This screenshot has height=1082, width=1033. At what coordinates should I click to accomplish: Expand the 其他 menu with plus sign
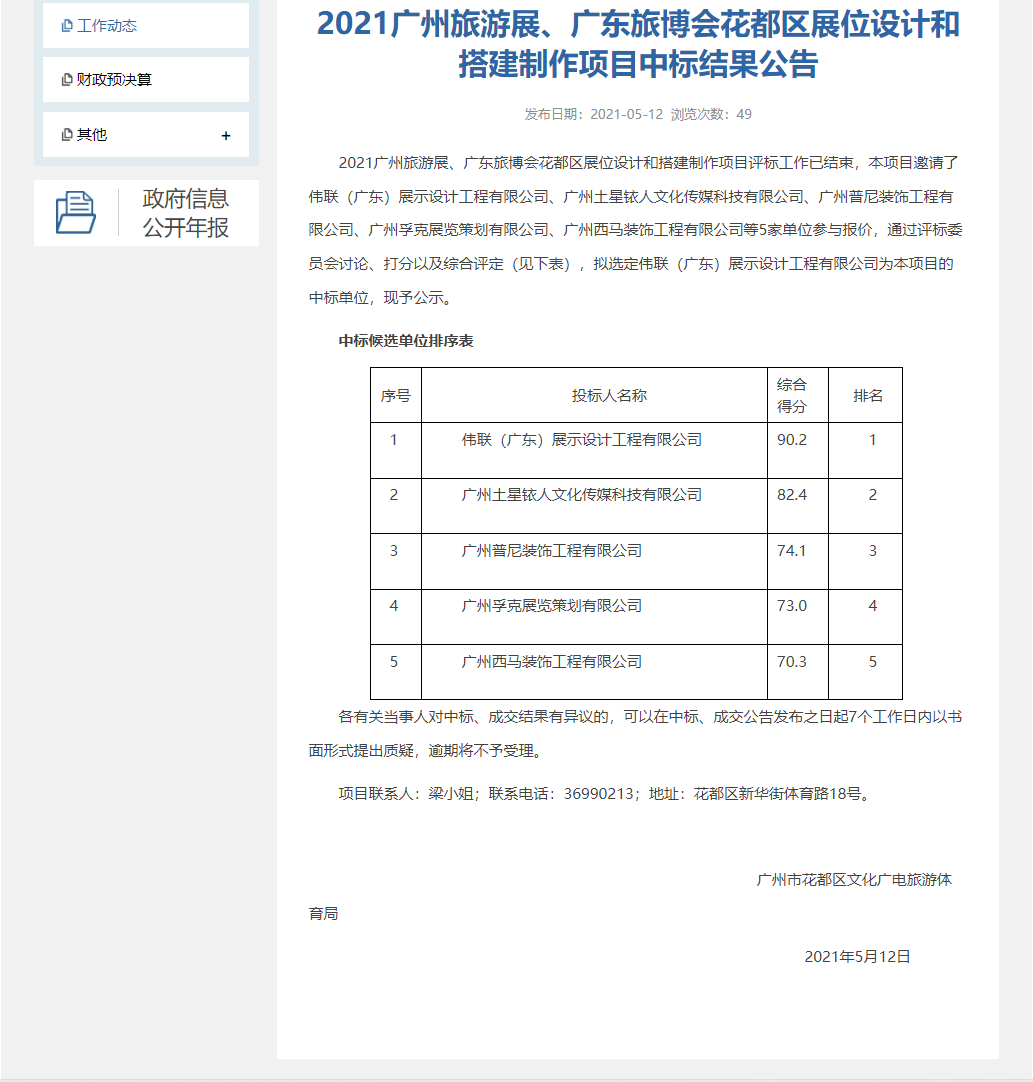click(x=226, y=136)
